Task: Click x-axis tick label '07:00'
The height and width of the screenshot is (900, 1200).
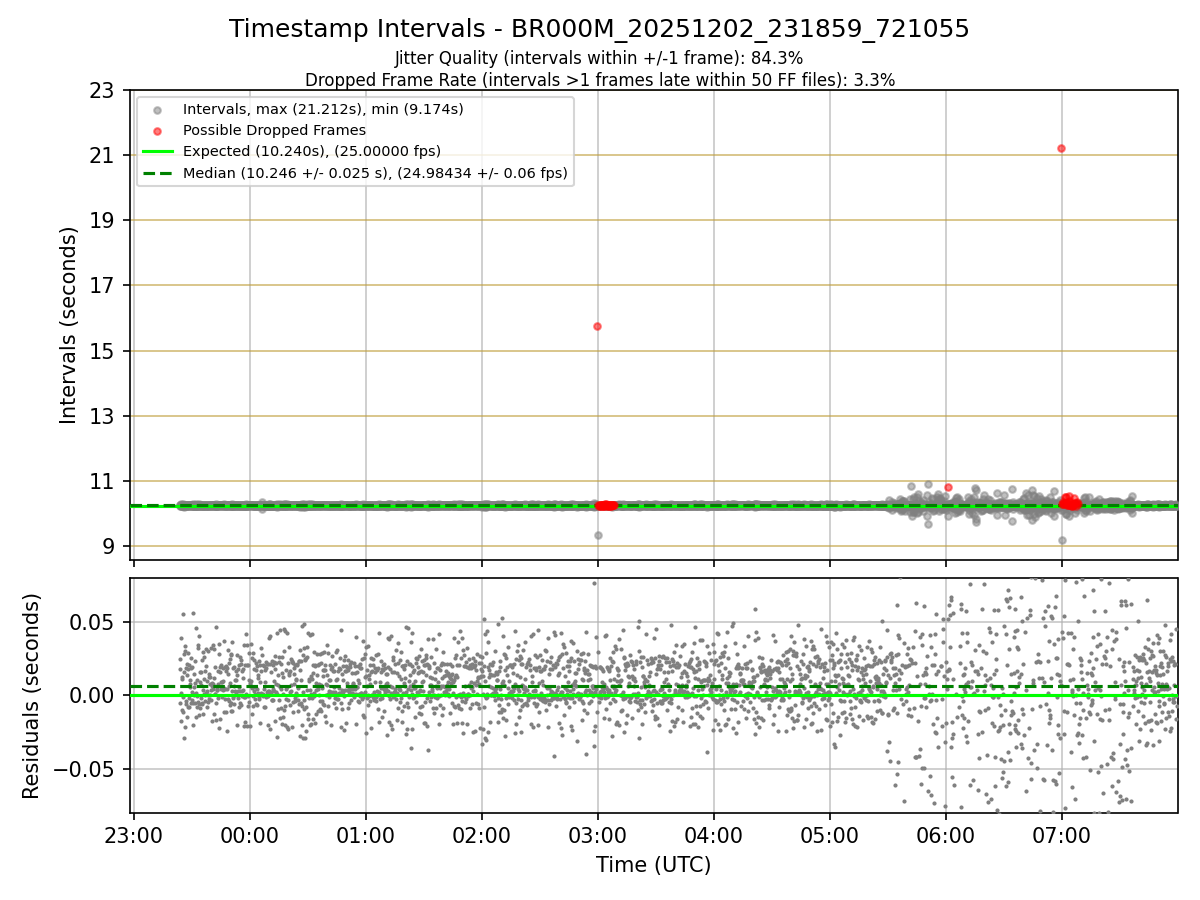Action: pyautogui.click(x=1062, y=836)
